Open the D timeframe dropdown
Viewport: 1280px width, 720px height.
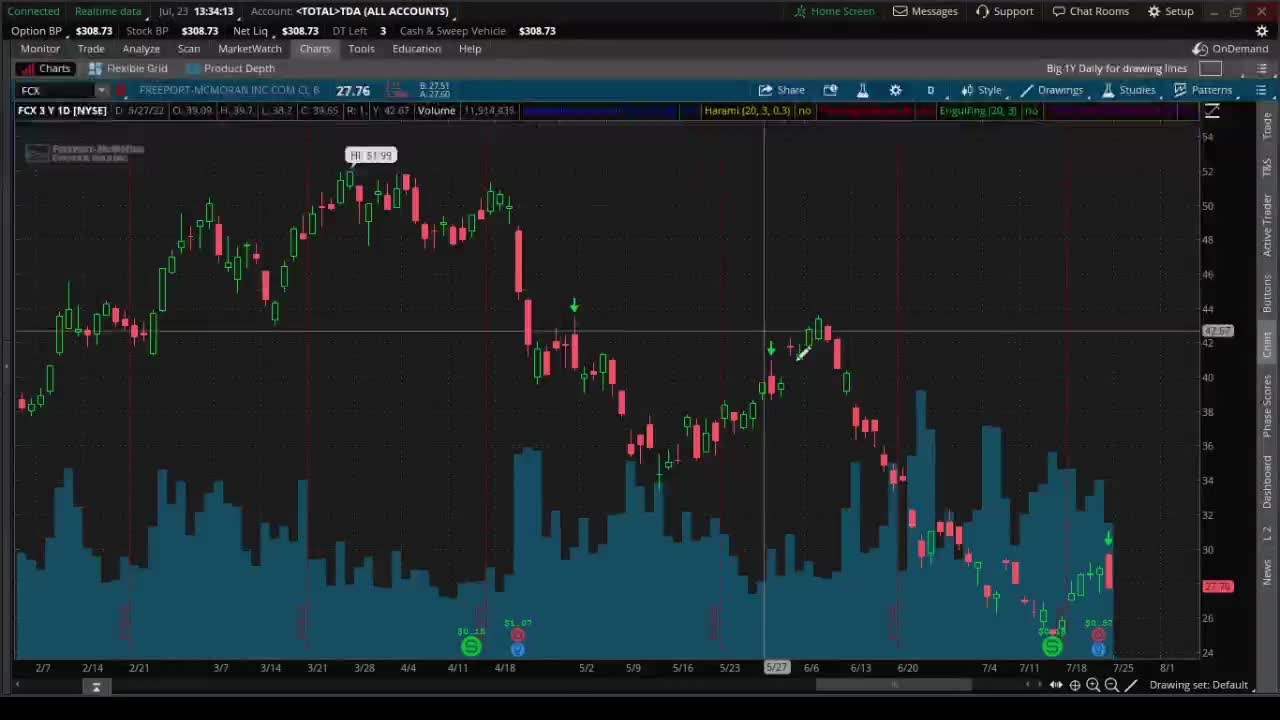click(x=930, y=90)
